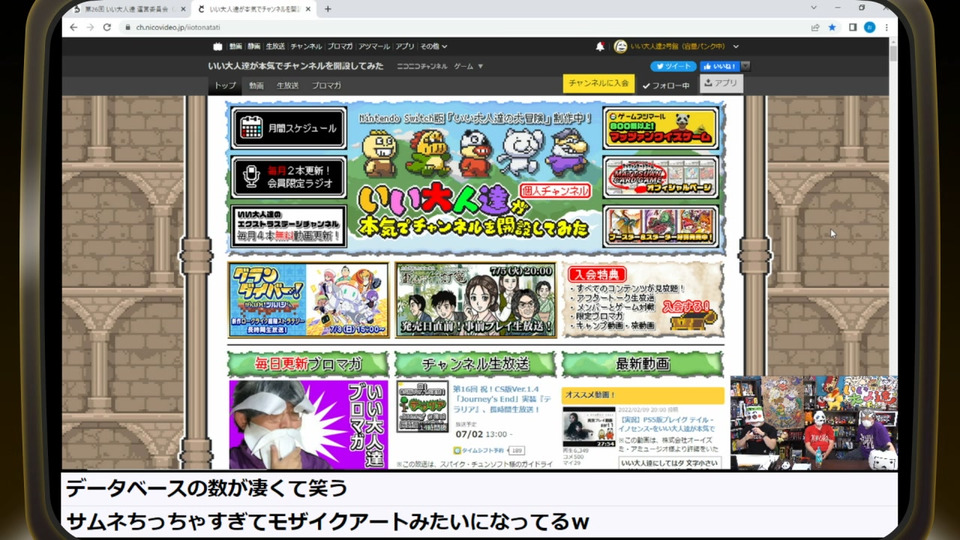This screenshot has width=960, height=540.
Task: Expand the ゲーム category dropdown arrow
Action: coord(481,66)
